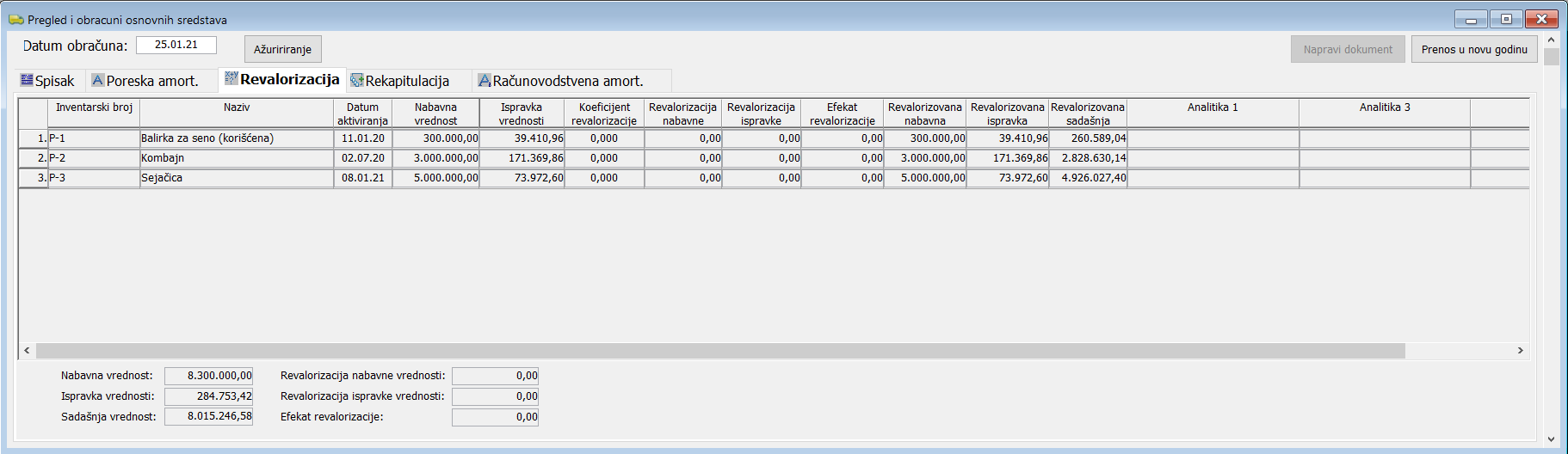Click the Analitika 1 column header
Image resolution: width=1568 pixels, height=454 pixels.
coord(1213,113)
